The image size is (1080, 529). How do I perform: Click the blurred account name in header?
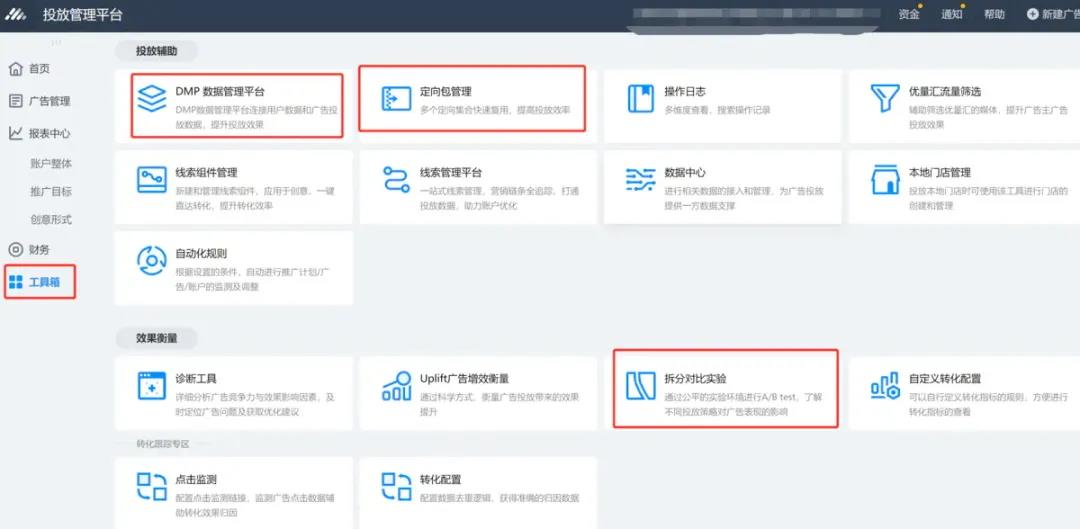click(756, 15)
